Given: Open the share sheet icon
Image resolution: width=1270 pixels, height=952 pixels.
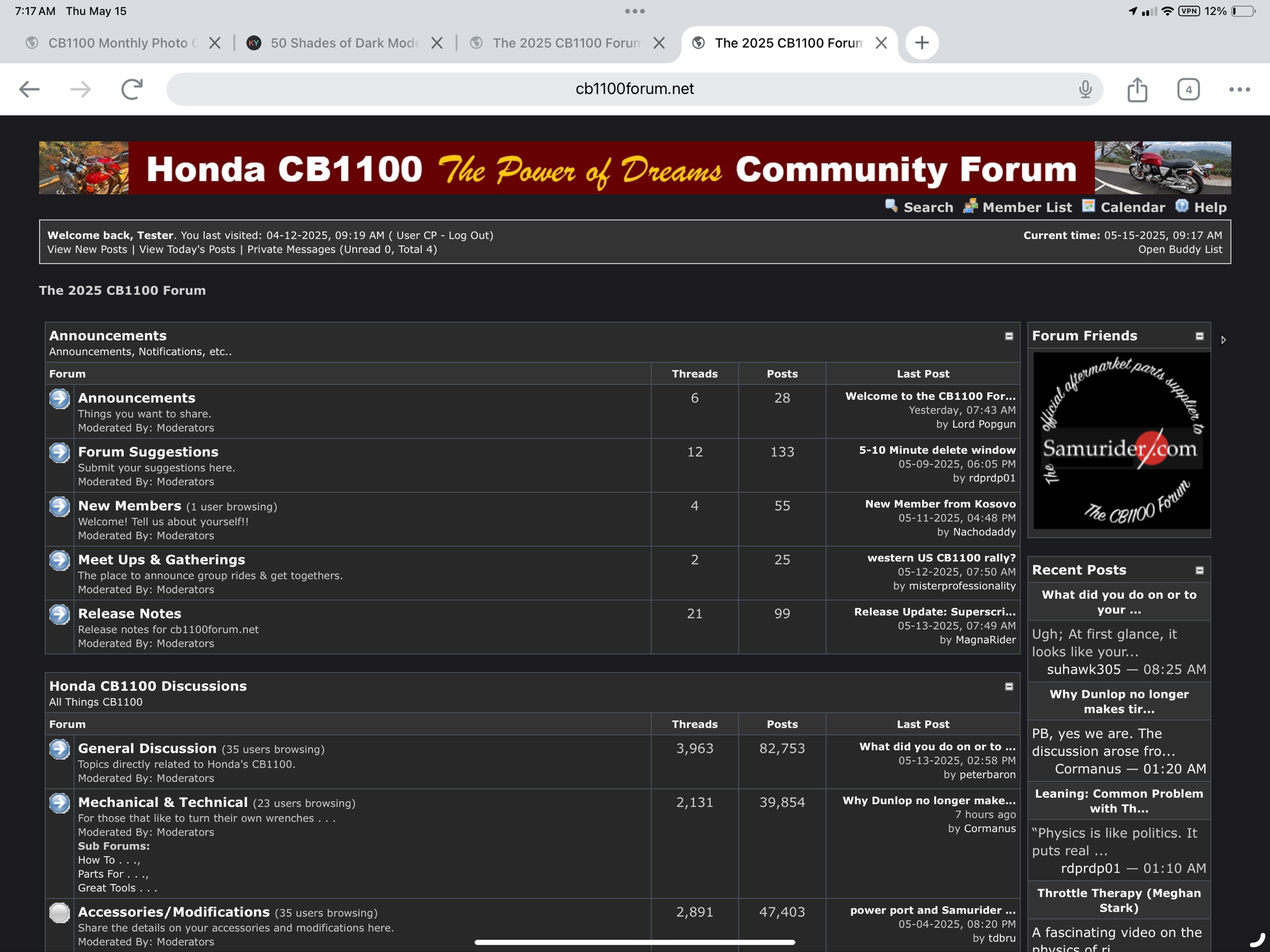Looking at the screenshot, I should click(1137, 89).
